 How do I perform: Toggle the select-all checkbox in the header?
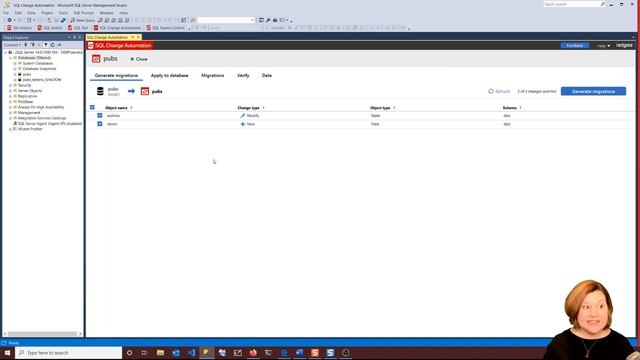click(92, 107)
